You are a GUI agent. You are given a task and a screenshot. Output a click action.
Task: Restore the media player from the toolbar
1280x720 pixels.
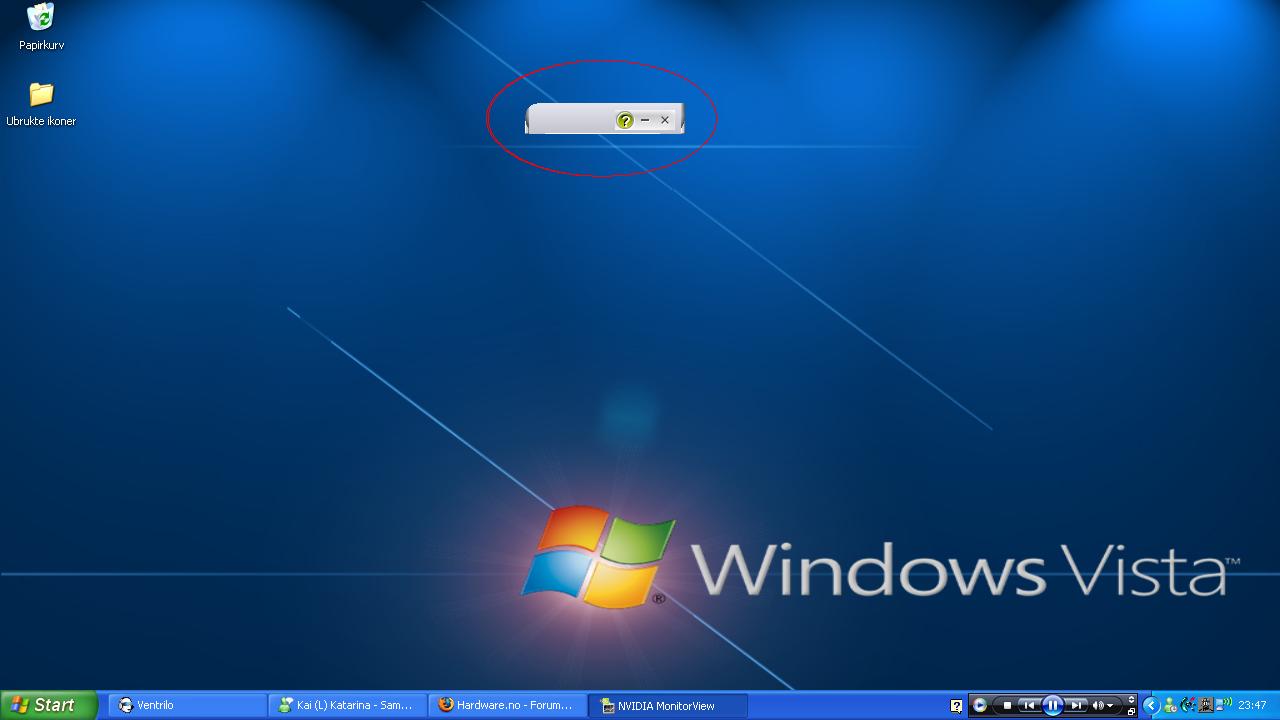tap(1131, 711)
